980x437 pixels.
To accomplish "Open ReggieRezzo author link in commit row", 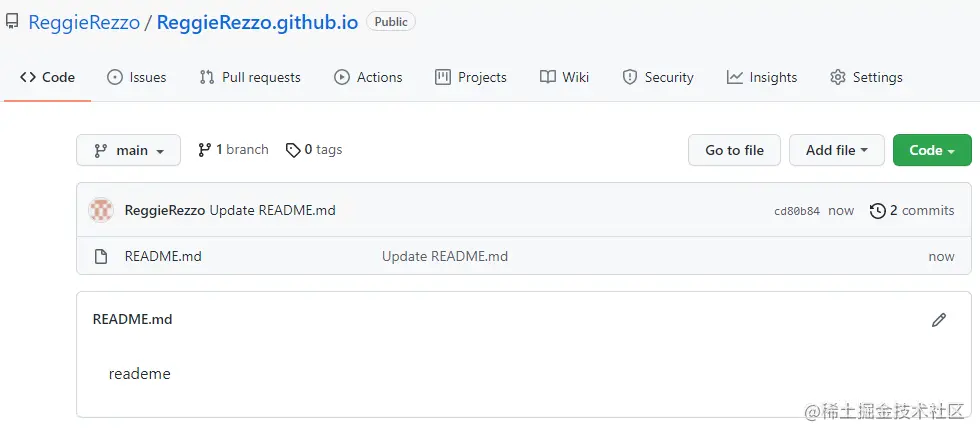I will click(165, 211).
